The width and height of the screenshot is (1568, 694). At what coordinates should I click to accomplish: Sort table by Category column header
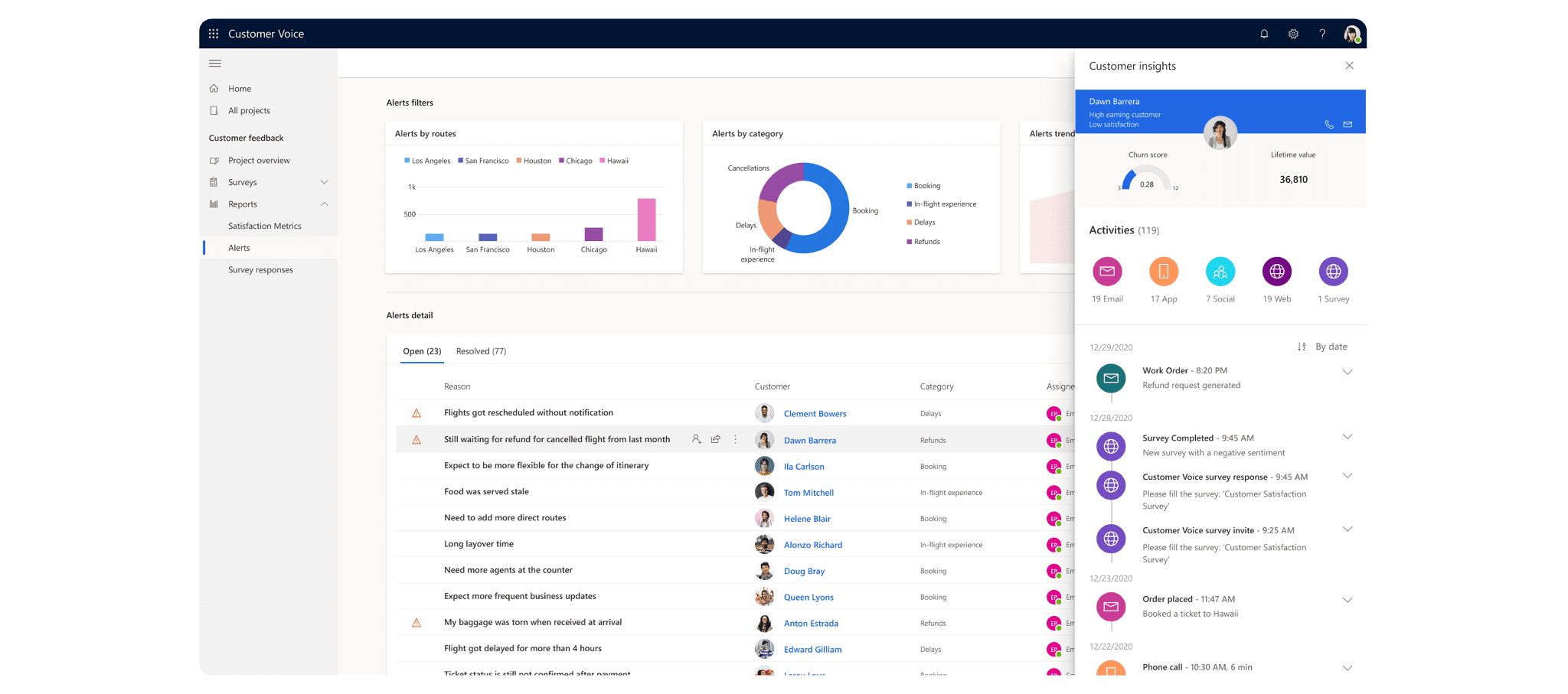pyautogui.click(x=937, y=386)
